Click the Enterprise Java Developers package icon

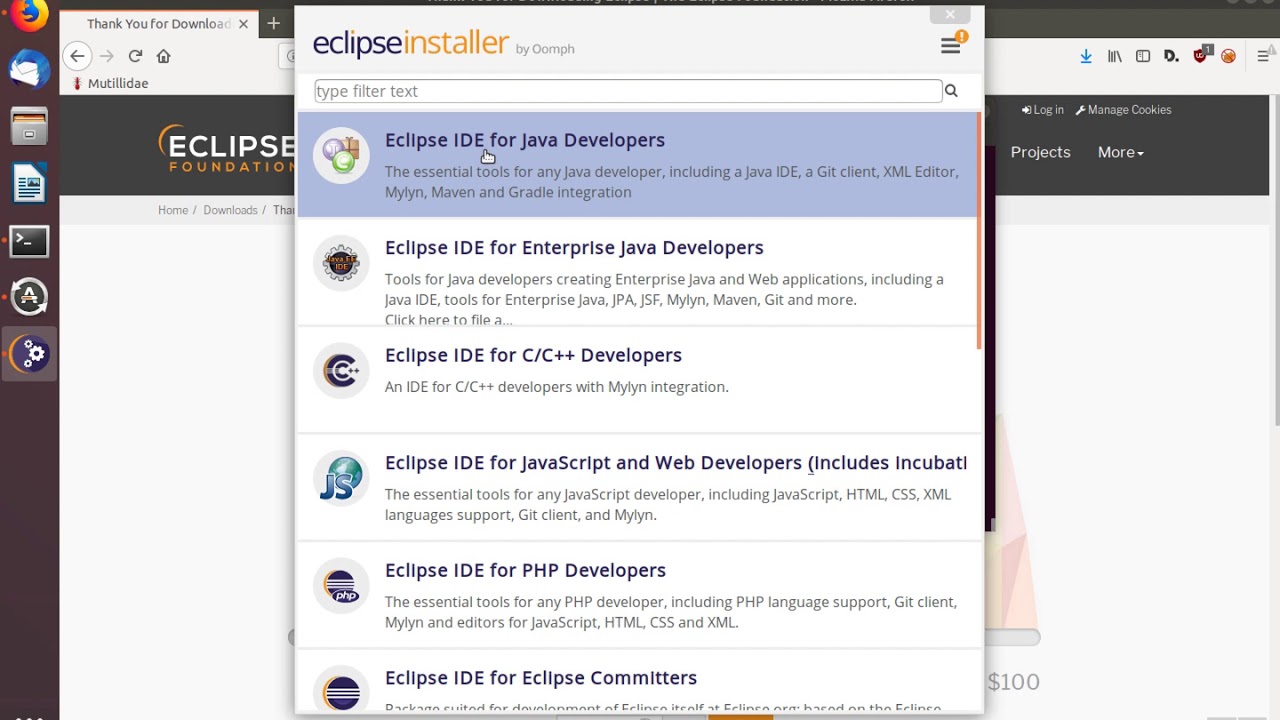pyautogui.click(x=341, y=263)
